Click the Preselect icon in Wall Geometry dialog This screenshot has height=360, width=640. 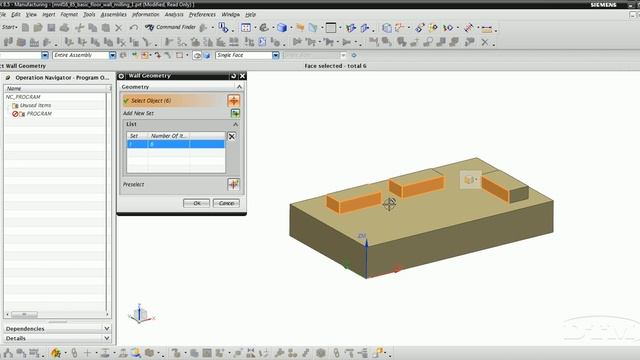click(x=233, y=184)
